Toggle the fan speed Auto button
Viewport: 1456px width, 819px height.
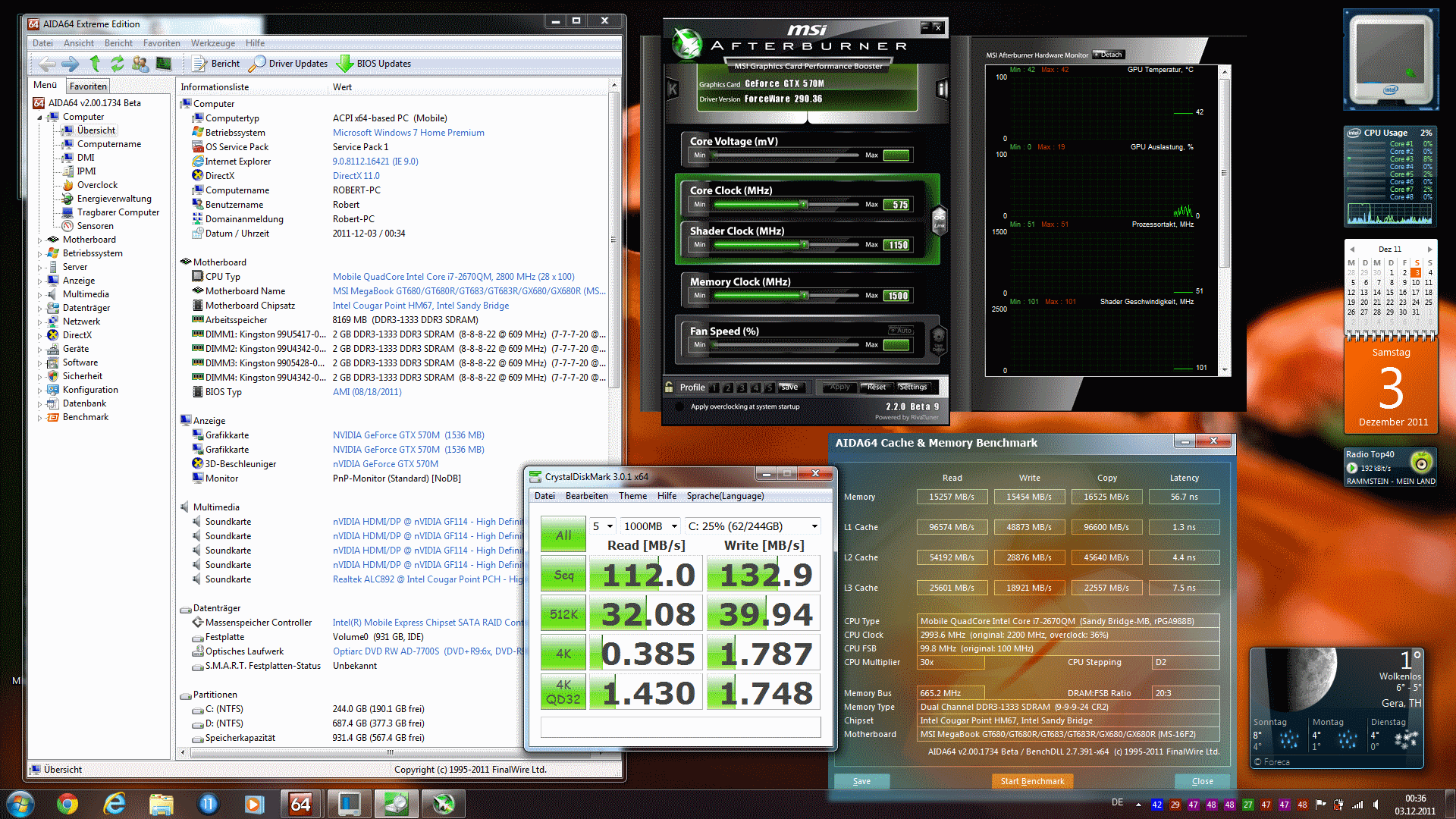[901, 331]
